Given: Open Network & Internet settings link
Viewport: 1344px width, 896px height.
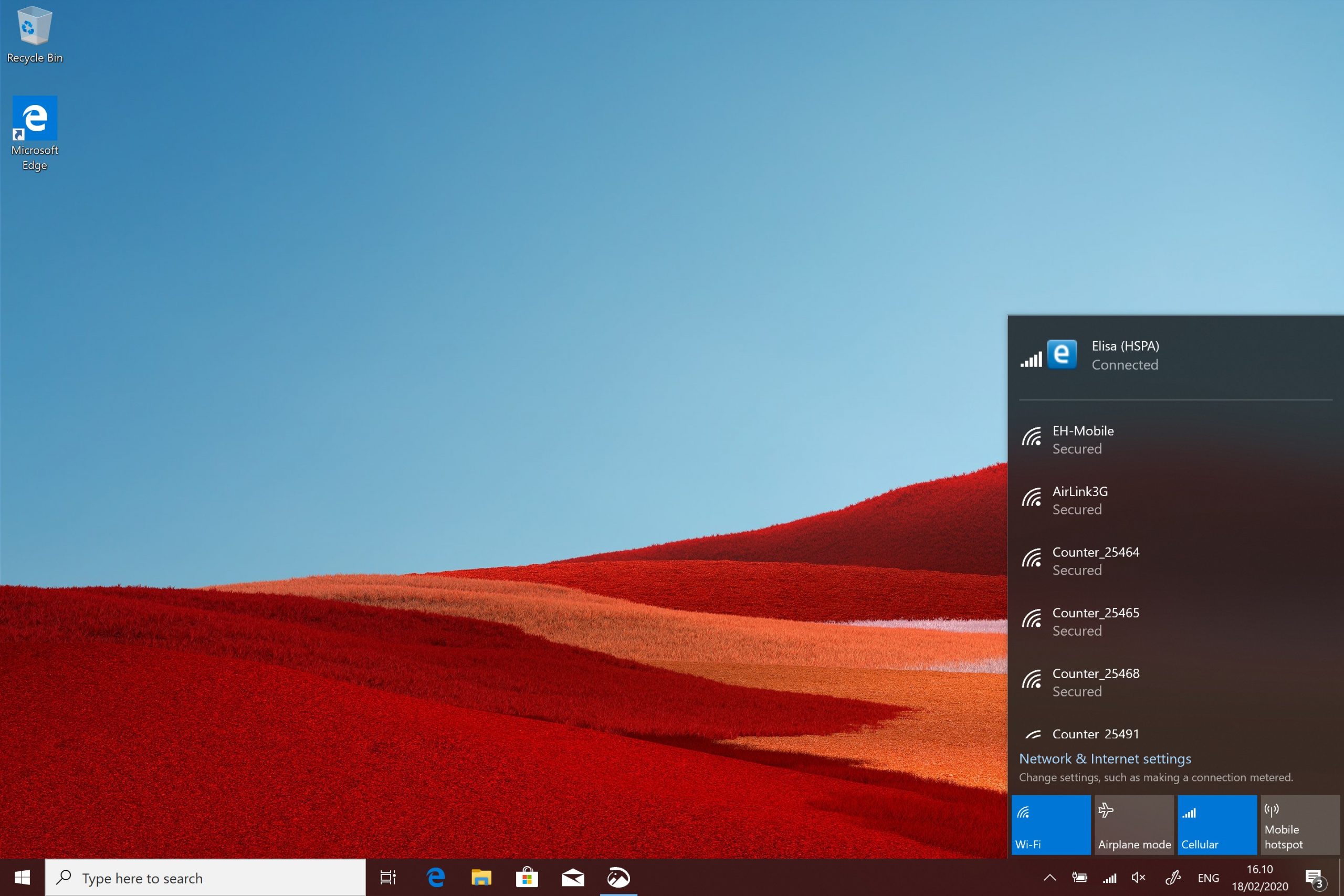Looking at the screenshot, I should (x=1105, y=758).
